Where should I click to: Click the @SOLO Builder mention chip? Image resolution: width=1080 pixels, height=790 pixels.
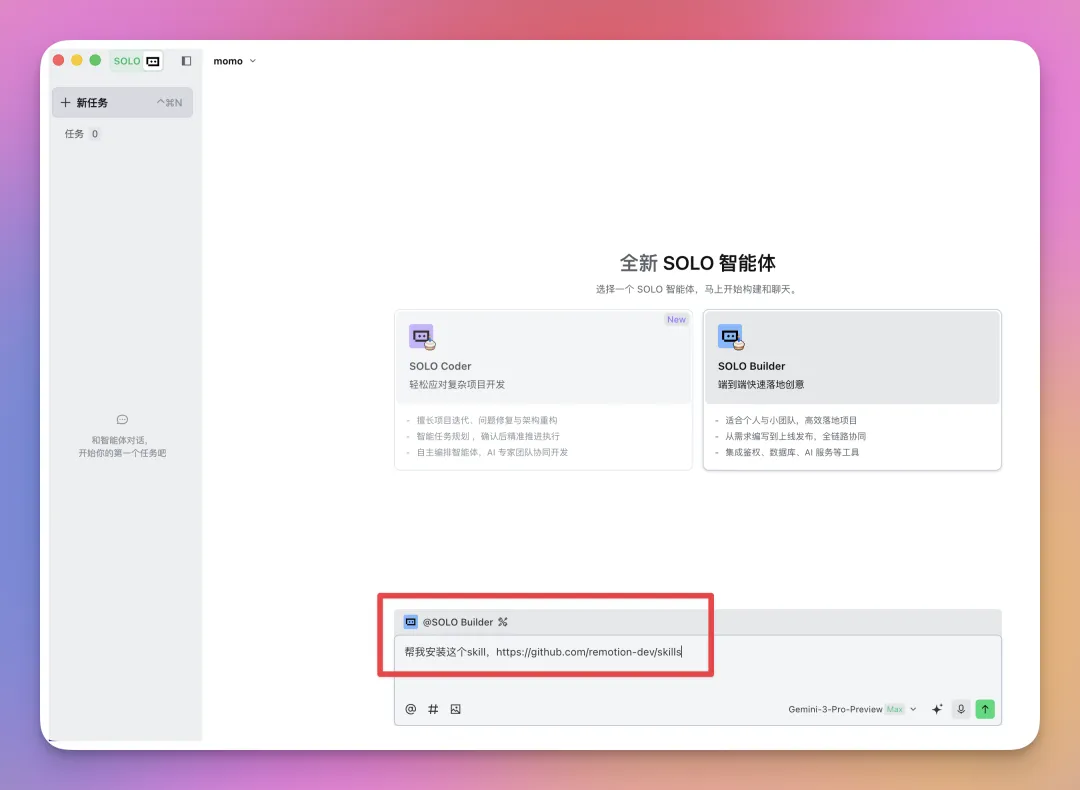[458, 622]
